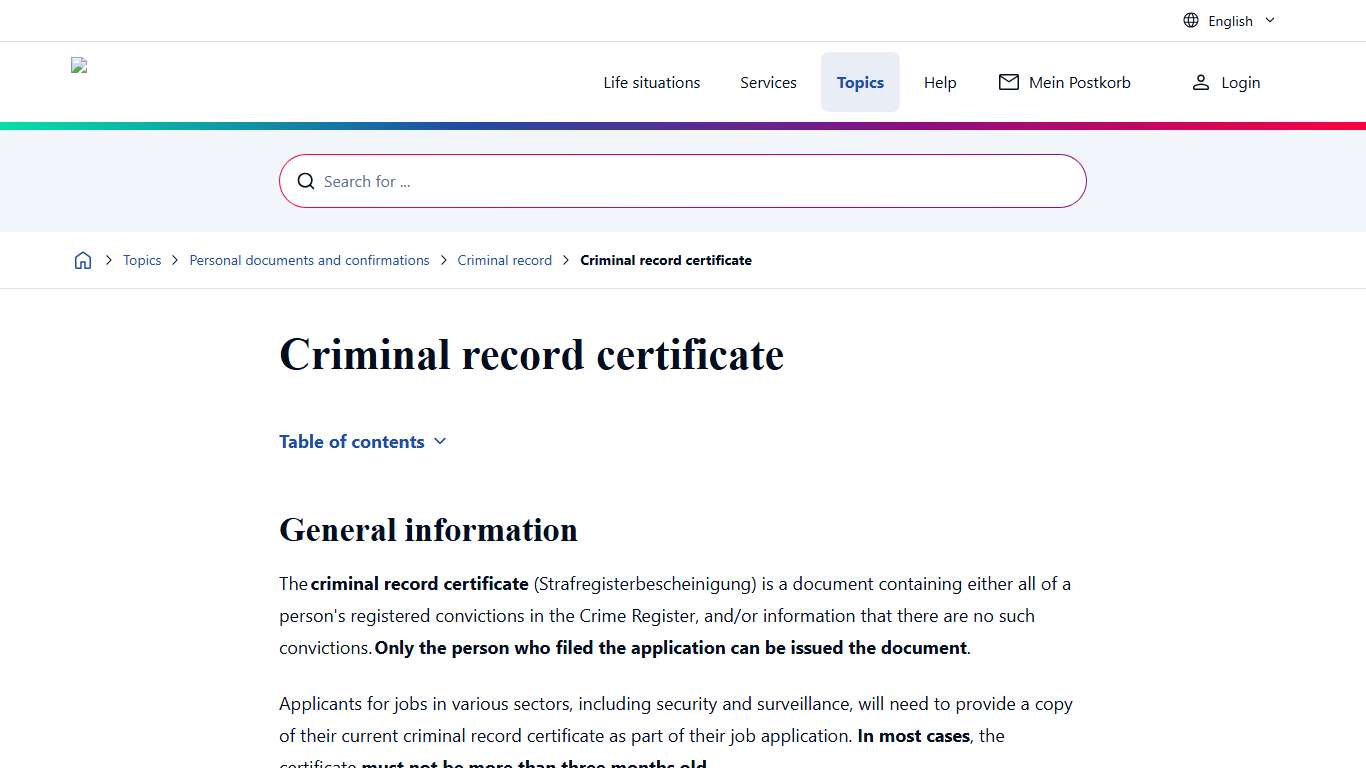The image size is (1366, 768).
Task: Click the breadcrumb separator arrow after Topics
Action: (x=174, y=260)
